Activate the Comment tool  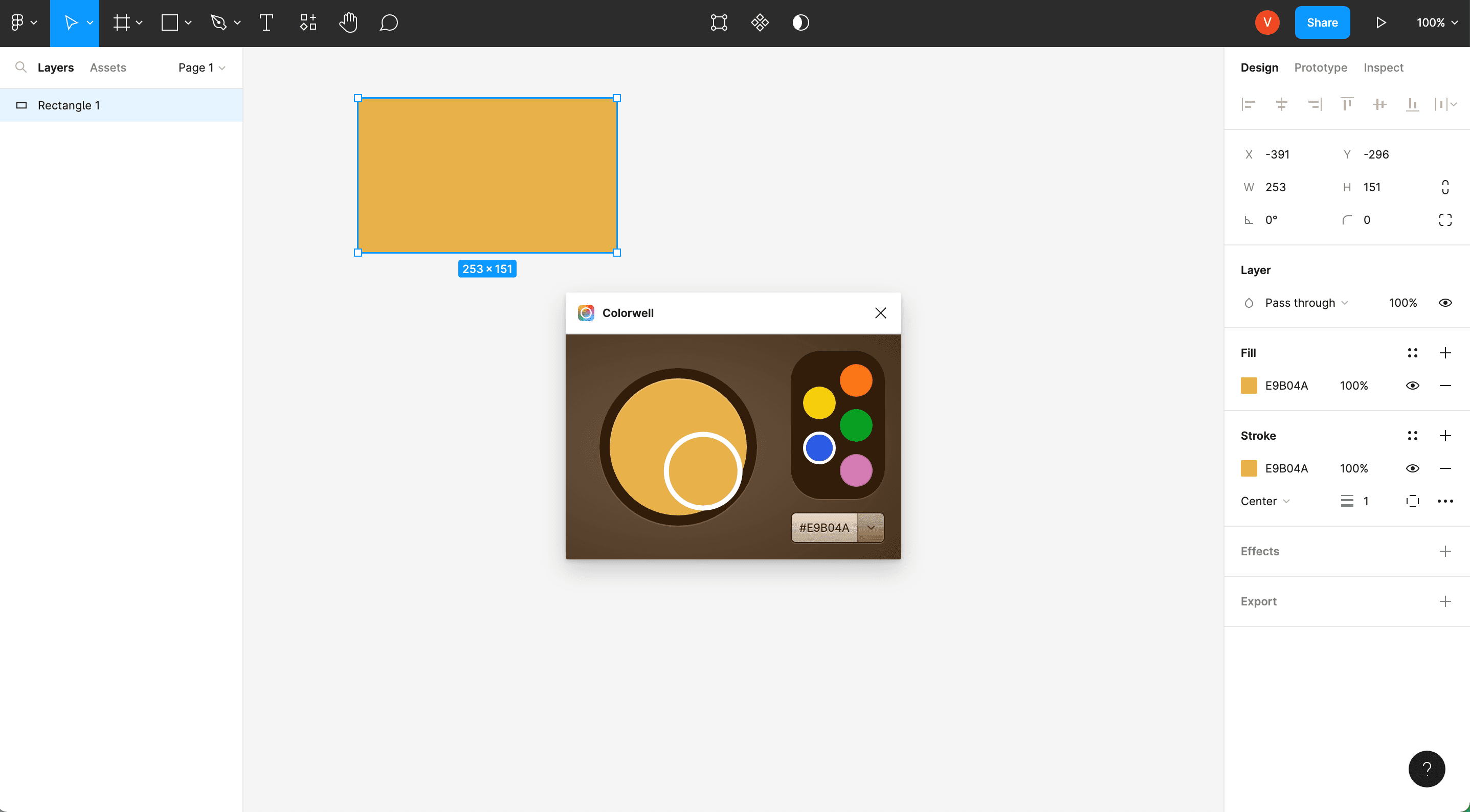(x=389, y=23)
